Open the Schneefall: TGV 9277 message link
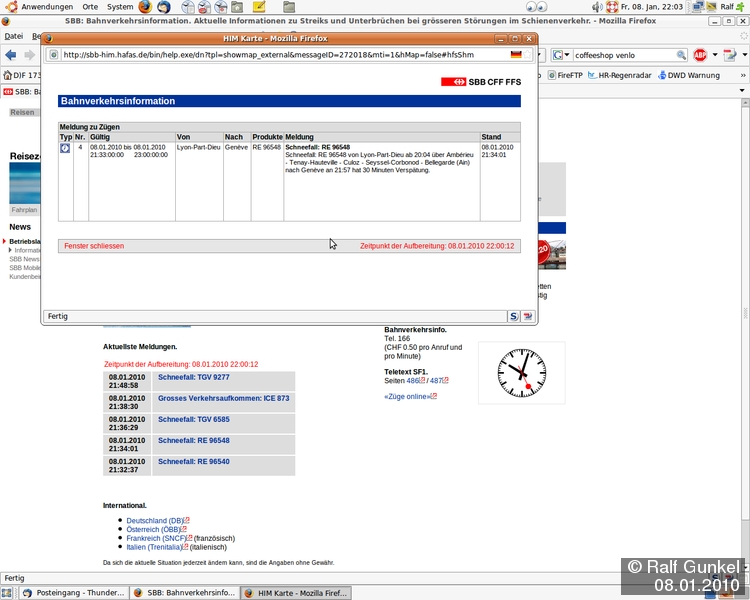 193,377
